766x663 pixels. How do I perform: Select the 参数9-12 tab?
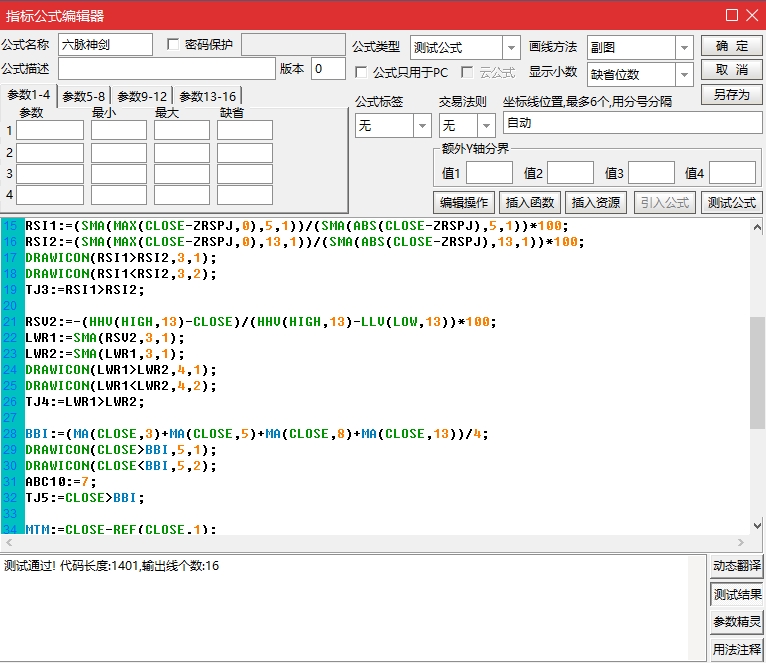[x=142, y=96]
